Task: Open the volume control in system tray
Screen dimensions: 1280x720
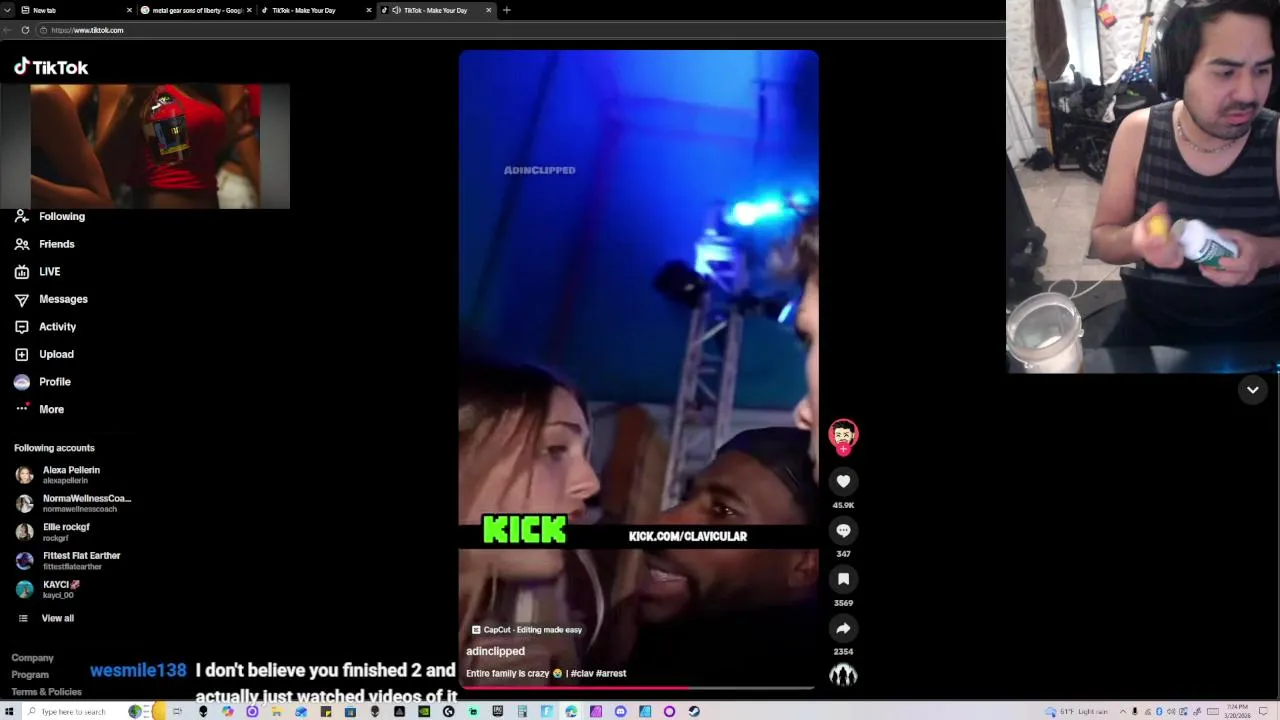Action: point(1171,711)
